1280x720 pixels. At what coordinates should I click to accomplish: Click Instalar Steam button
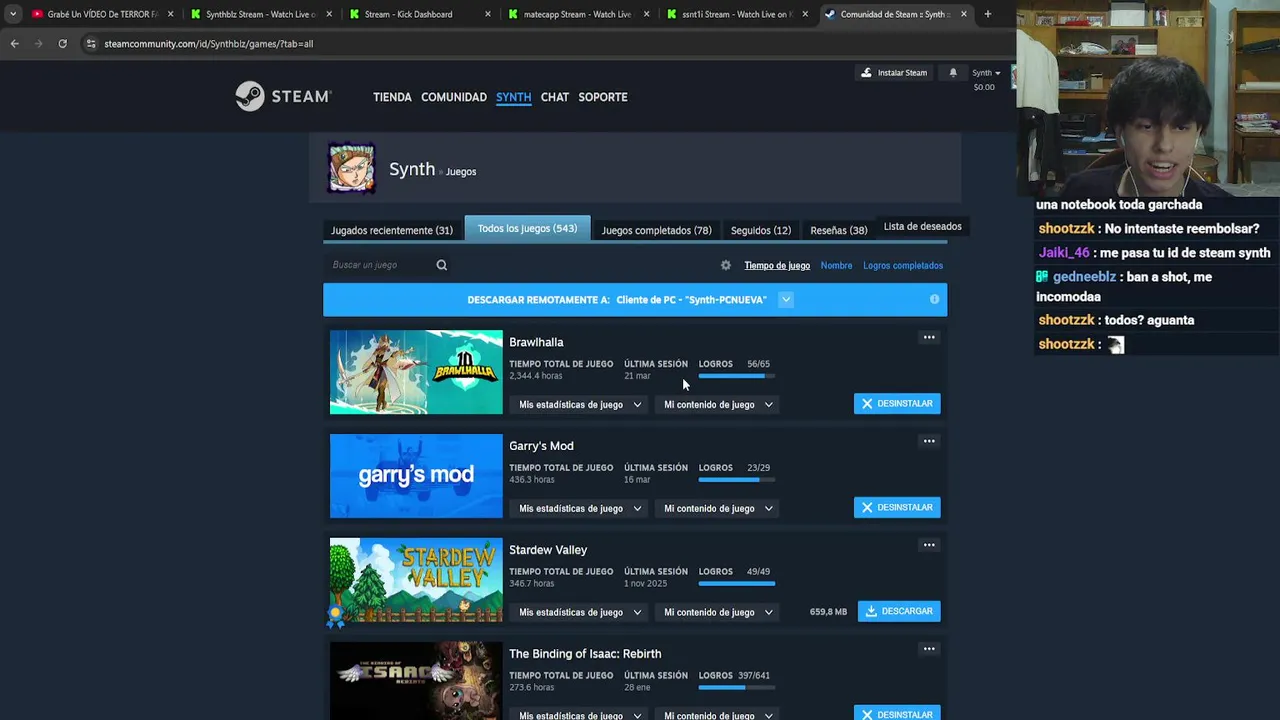[894, 72]
